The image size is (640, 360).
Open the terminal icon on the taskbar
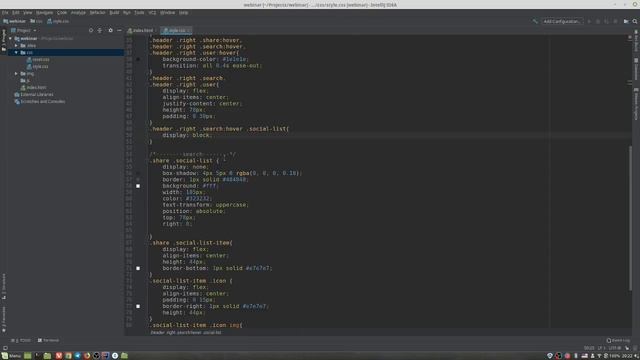coord(38,356)
